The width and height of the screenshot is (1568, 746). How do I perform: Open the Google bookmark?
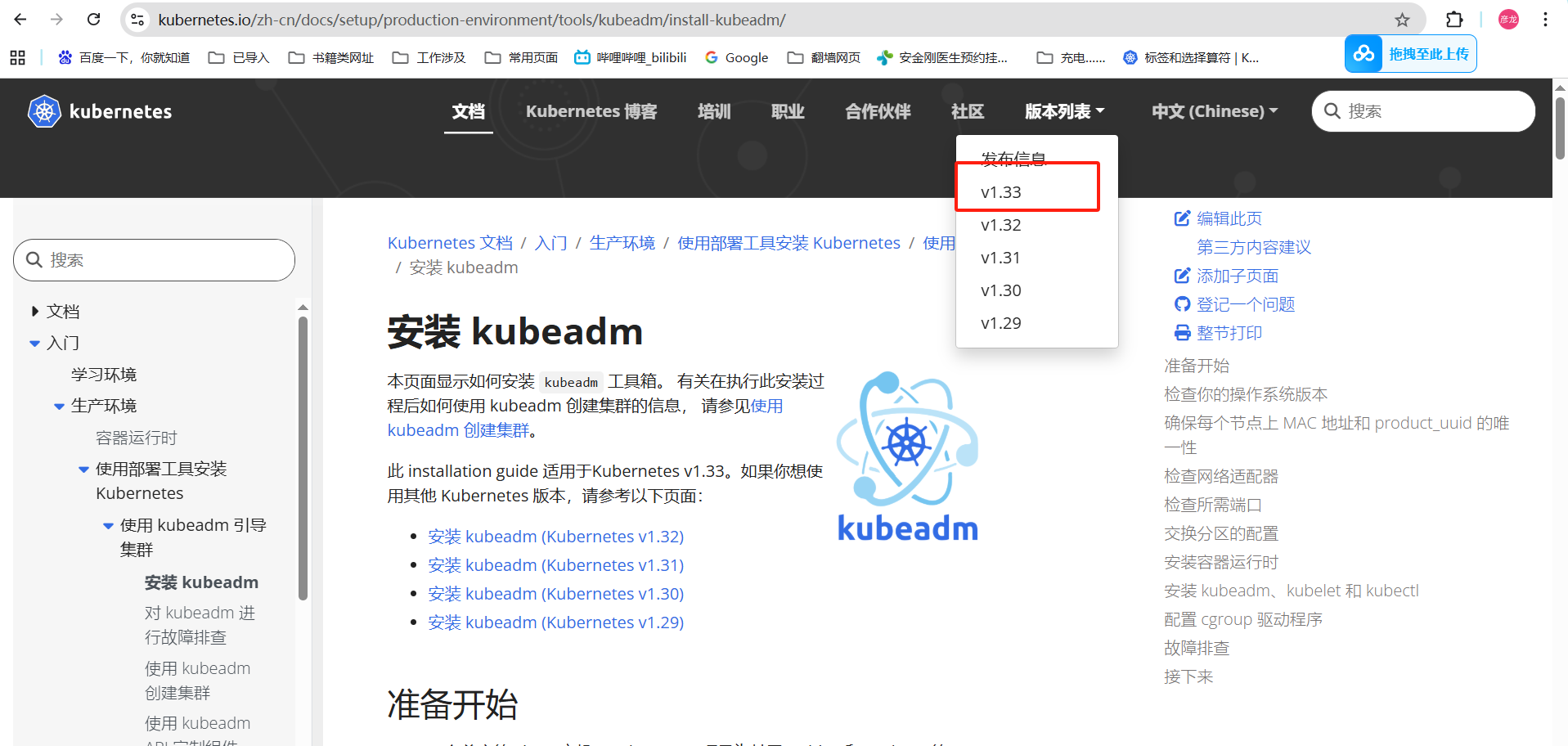tap(737, 57)
